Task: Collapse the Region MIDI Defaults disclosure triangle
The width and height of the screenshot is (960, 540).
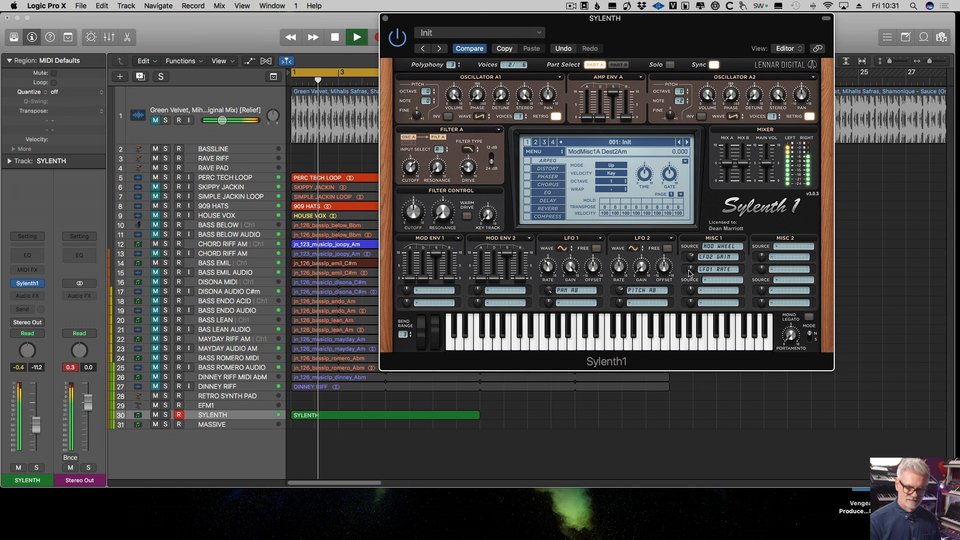Action: pos(9,61)
